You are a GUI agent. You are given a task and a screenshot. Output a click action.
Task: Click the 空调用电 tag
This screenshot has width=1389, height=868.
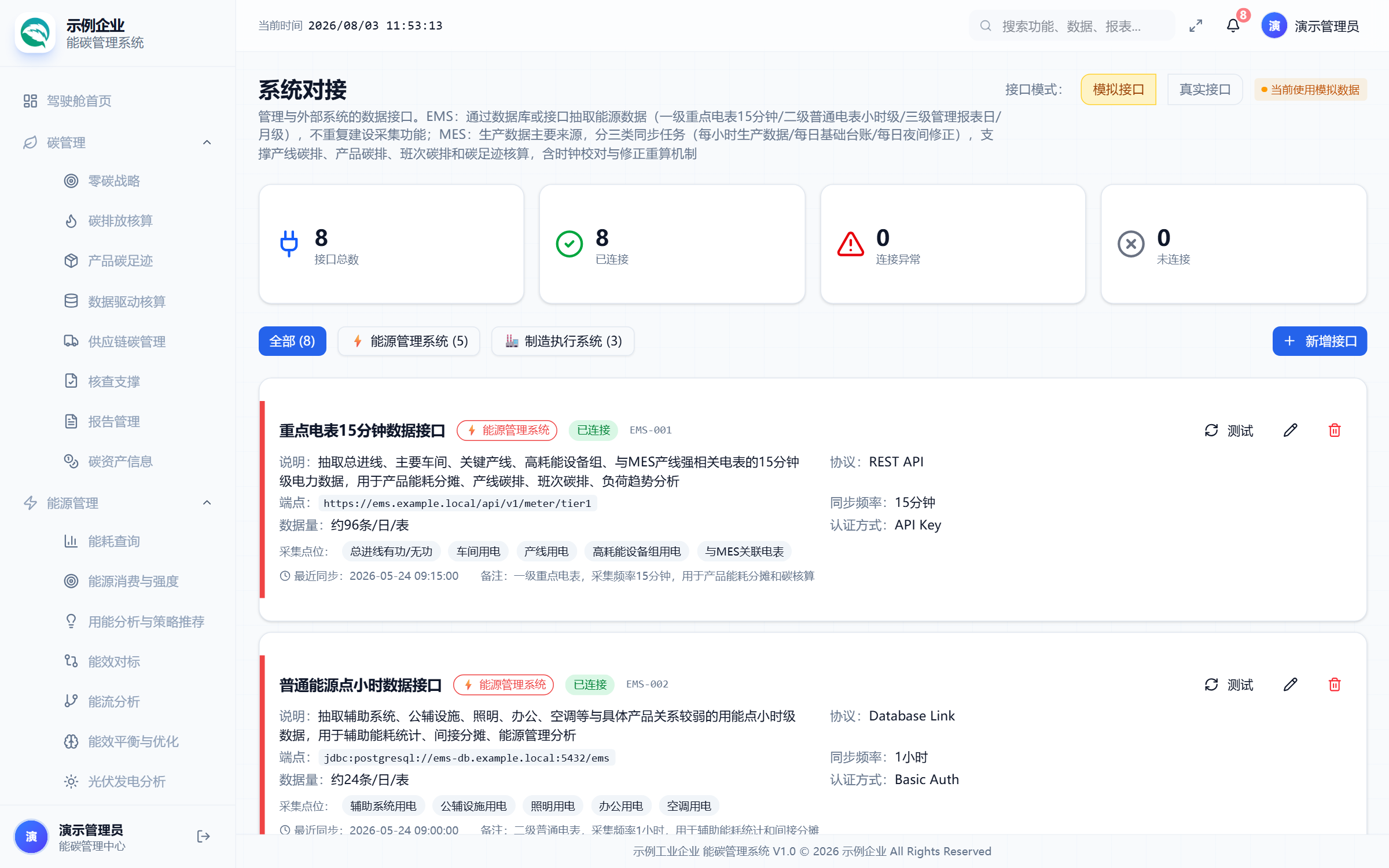[689, 806]
